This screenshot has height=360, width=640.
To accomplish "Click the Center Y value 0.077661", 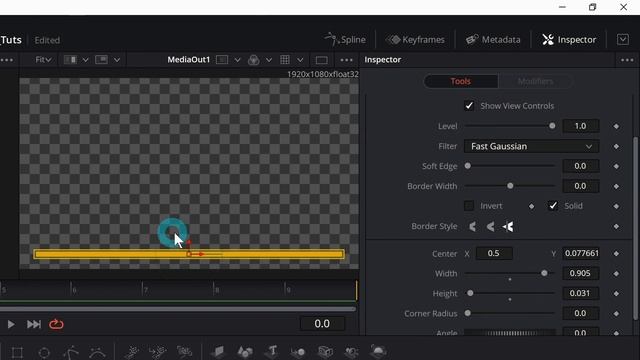I will [x=581, y=253].
